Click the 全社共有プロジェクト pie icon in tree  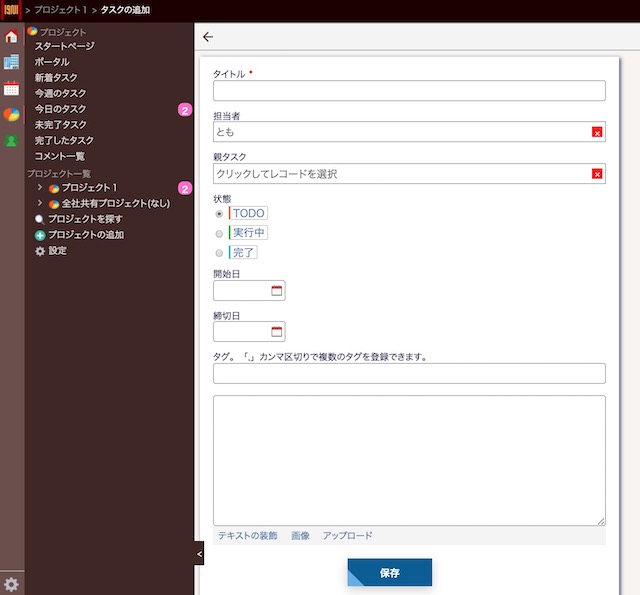pos(54,204)
